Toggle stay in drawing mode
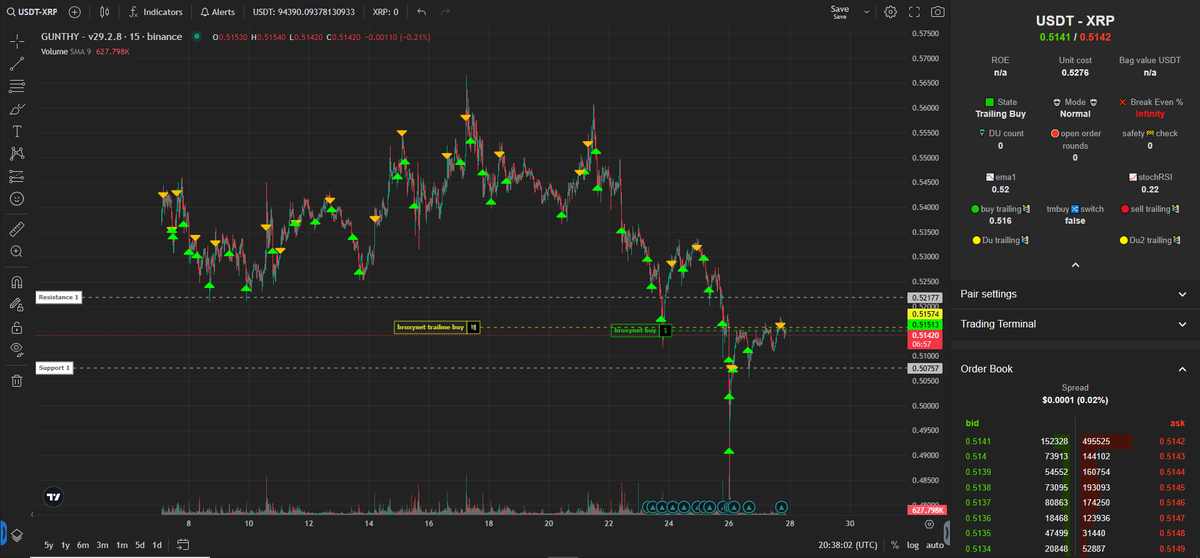The width and height of the screenshot is (1200, 558). (x=16, y=304)
